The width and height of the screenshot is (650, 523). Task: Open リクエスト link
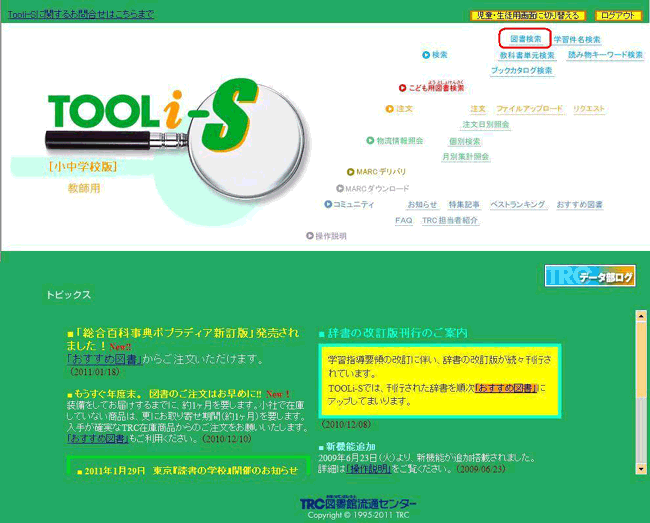[589, 109]
